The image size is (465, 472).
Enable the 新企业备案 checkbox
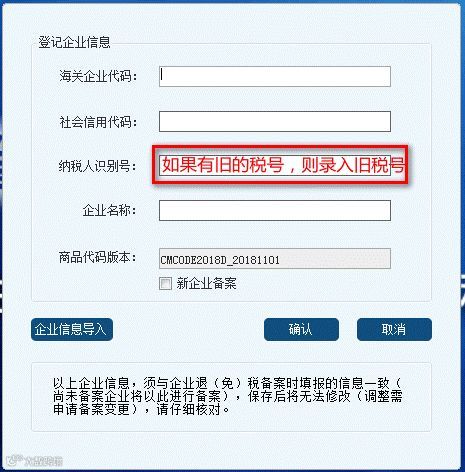165,284
